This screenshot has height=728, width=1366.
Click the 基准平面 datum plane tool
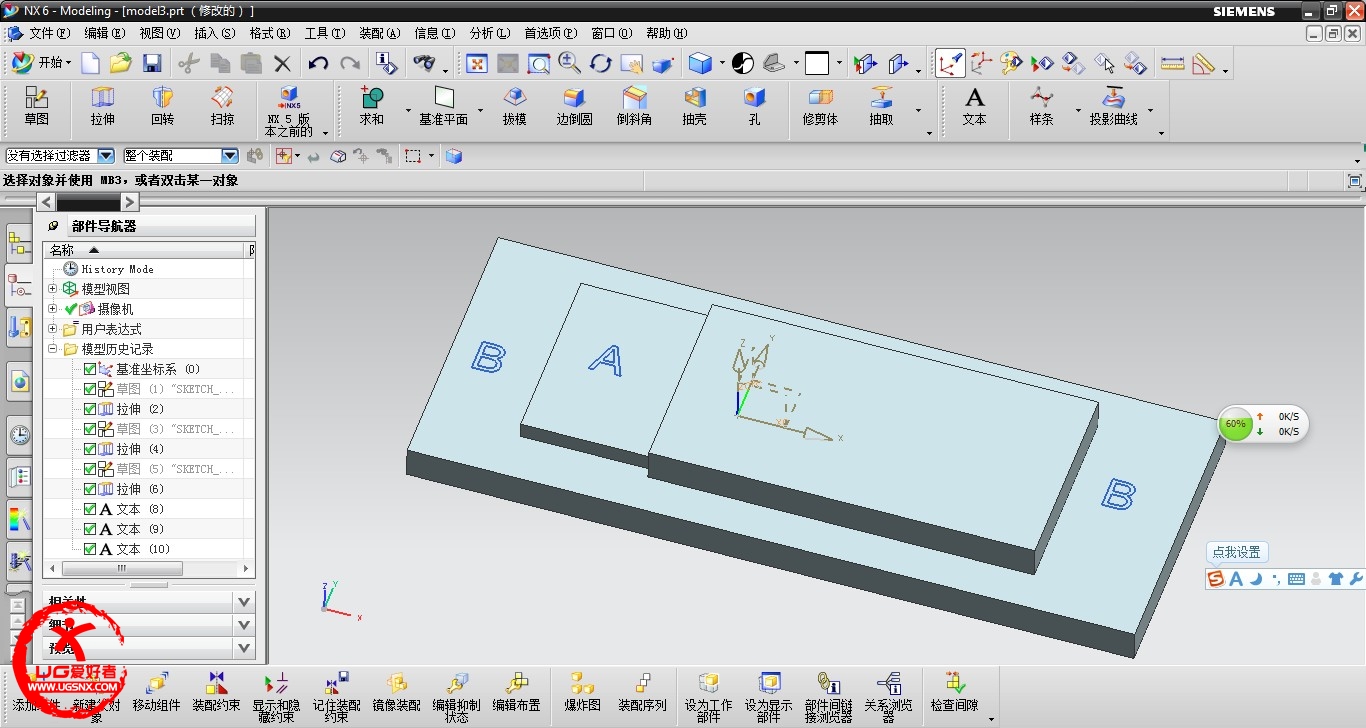(x=443, y=107)
